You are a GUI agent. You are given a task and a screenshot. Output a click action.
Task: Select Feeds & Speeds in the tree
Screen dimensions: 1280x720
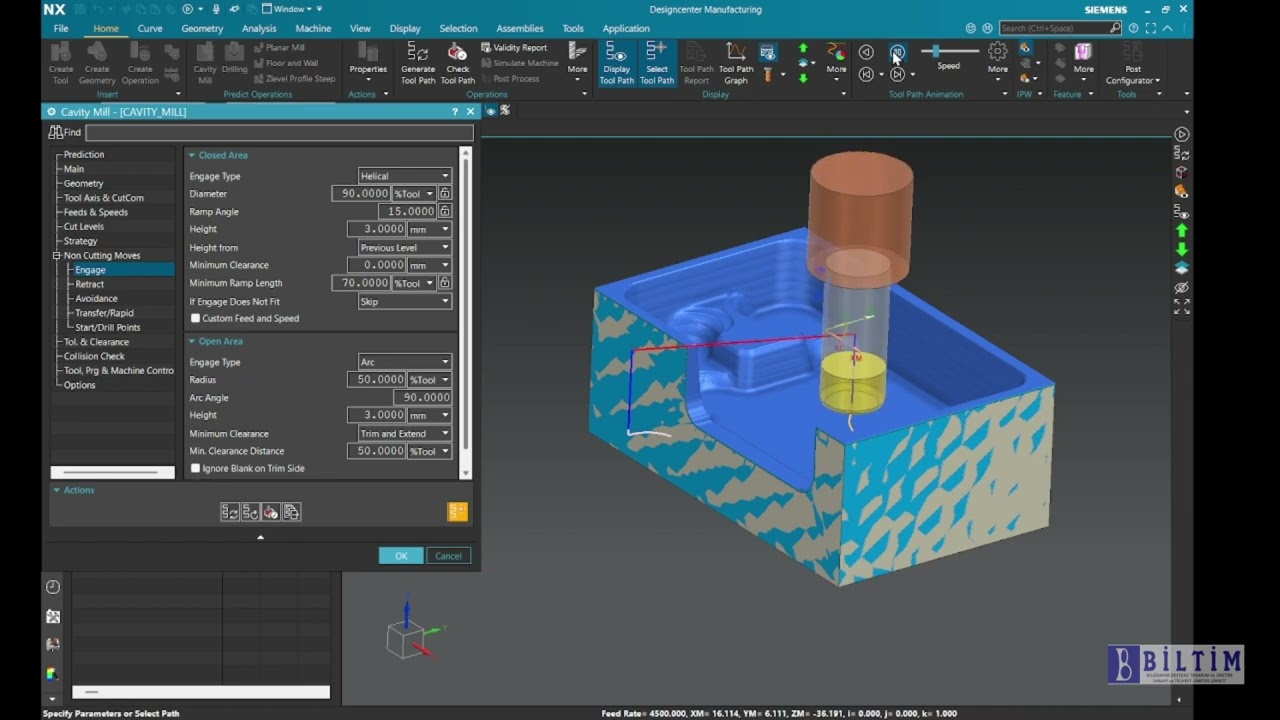tap(96, 212)
